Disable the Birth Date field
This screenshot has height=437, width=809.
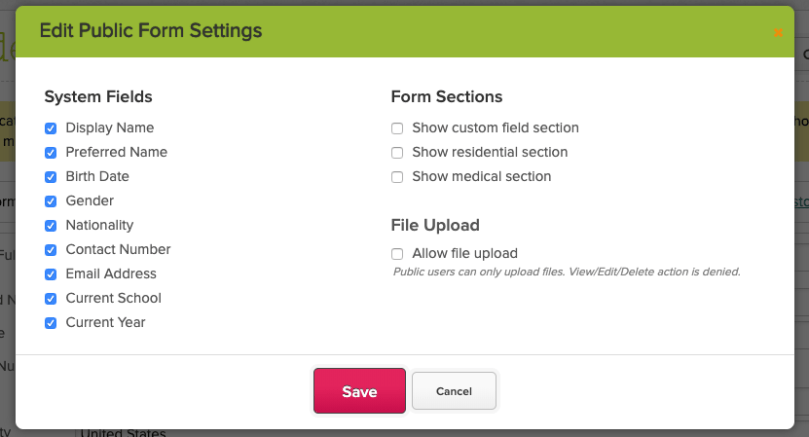pos(50,177)
